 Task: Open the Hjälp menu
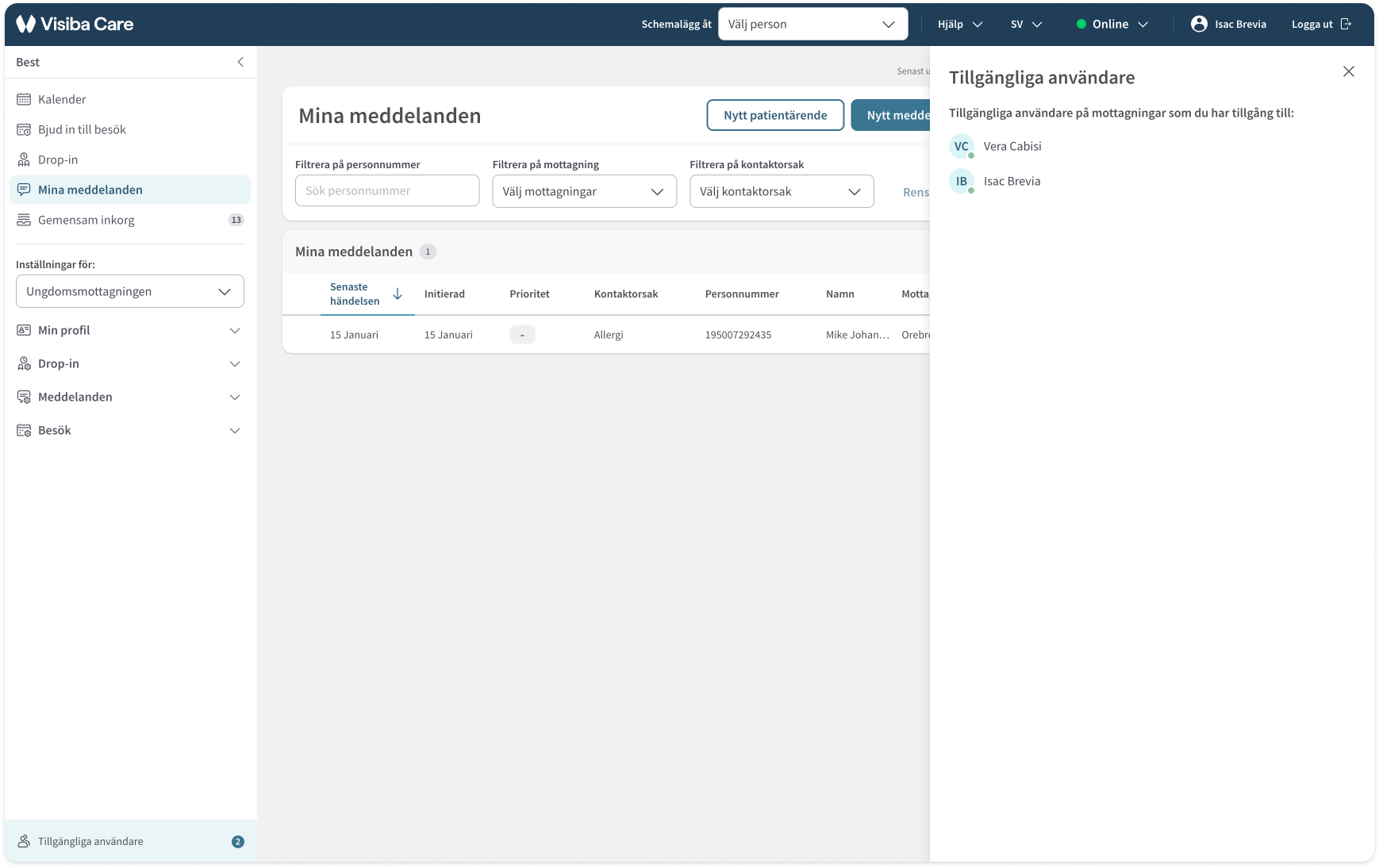pos(960,24)
